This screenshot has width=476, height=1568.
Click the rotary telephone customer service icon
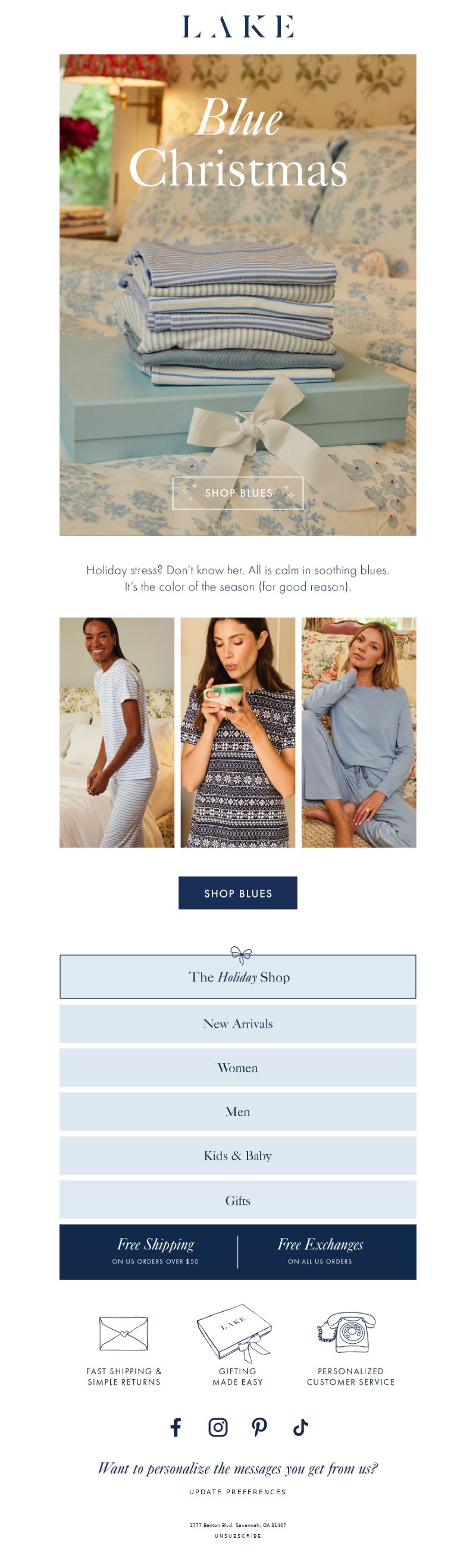pos(346,1332)
